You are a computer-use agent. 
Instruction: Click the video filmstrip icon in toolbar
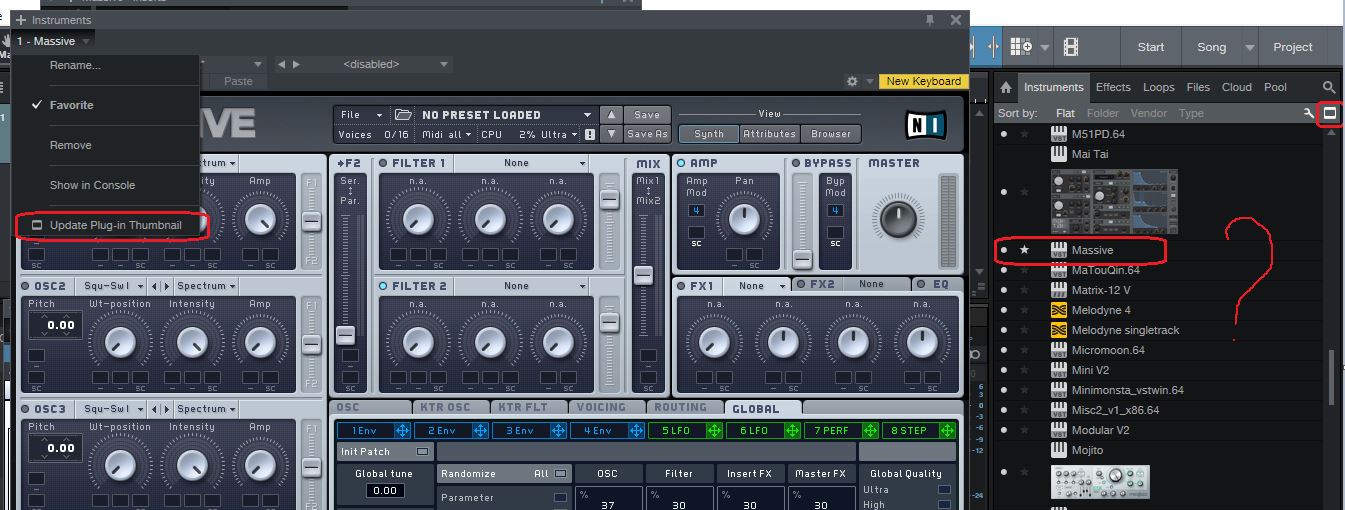(x=1071, y=47)
